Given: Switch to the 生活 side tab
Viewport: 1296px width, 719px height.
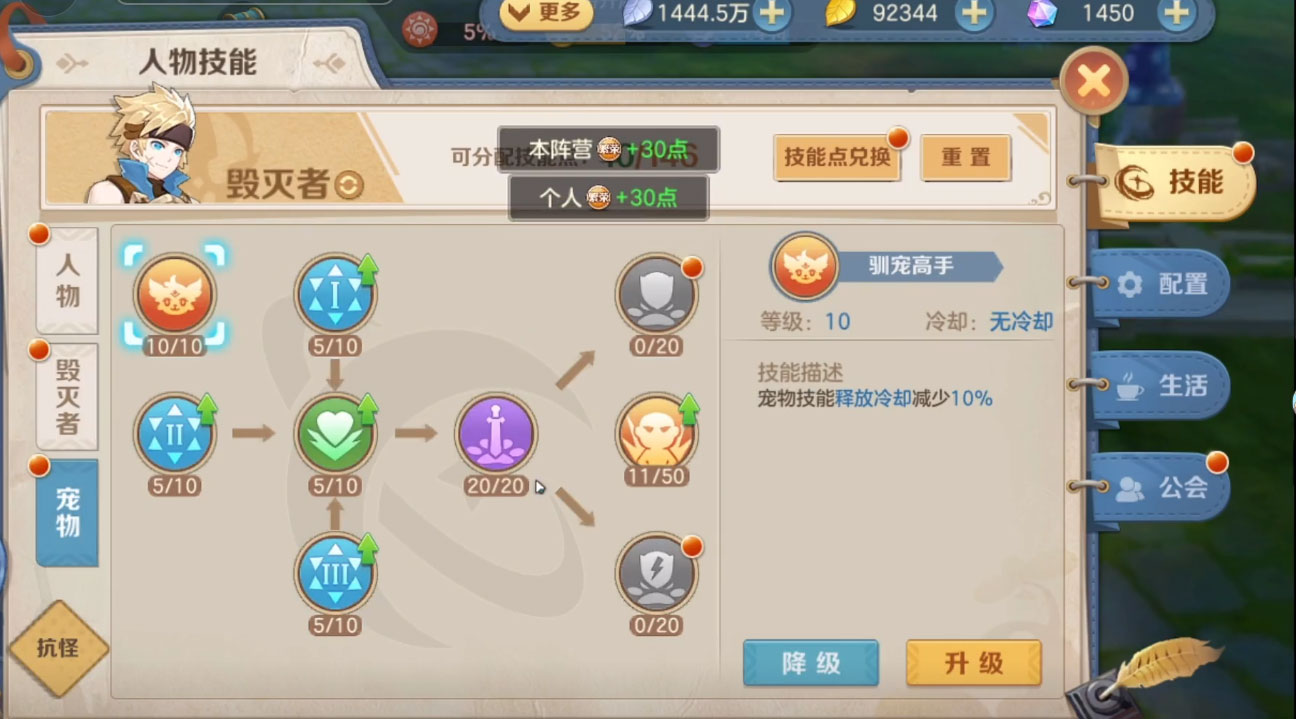Looking at the screenshot, I should tap(1160, 386).
